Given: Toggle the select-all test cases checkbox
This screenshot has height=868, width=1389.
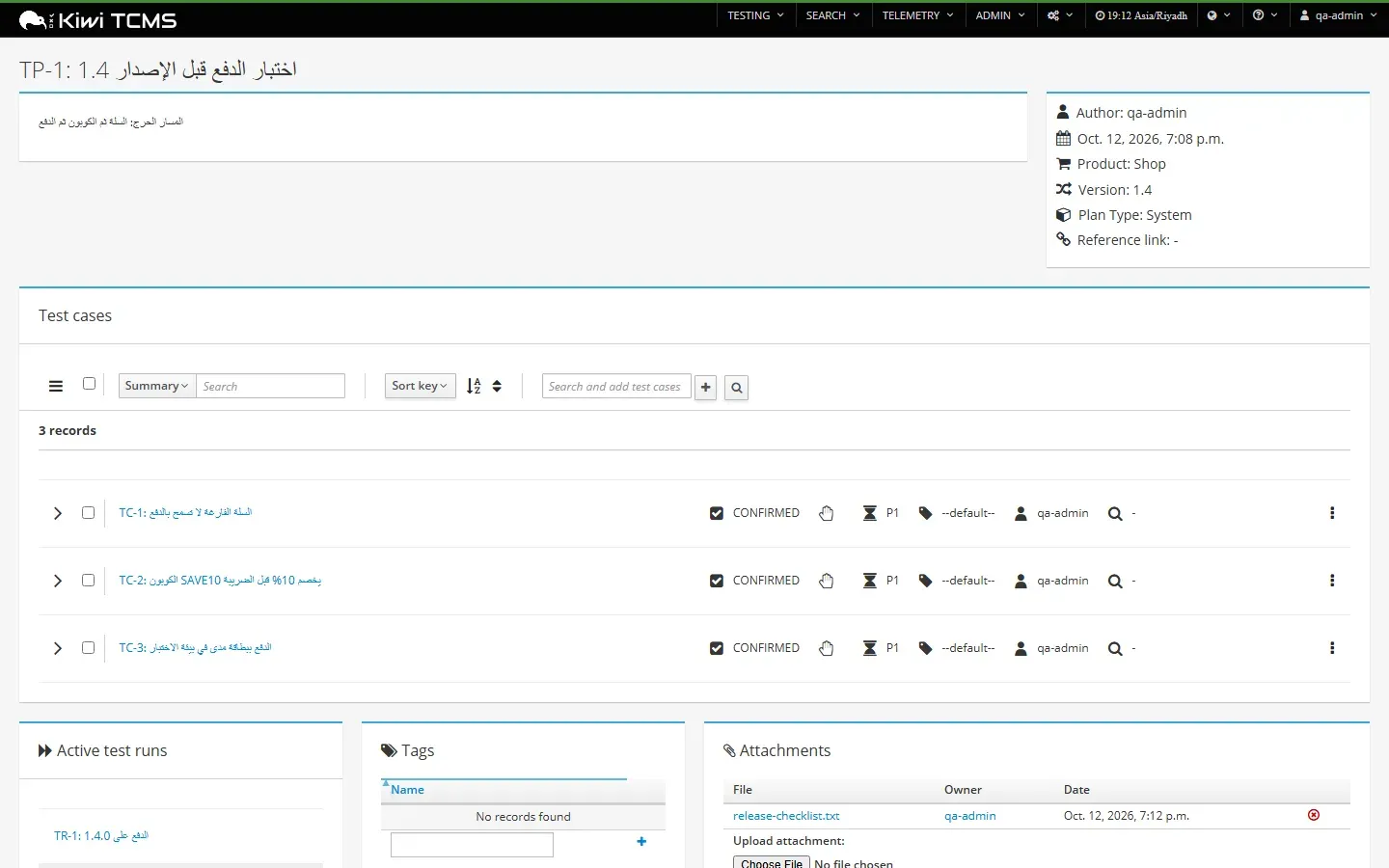Looking at the screenshot, I should click(x=90, y=384).
